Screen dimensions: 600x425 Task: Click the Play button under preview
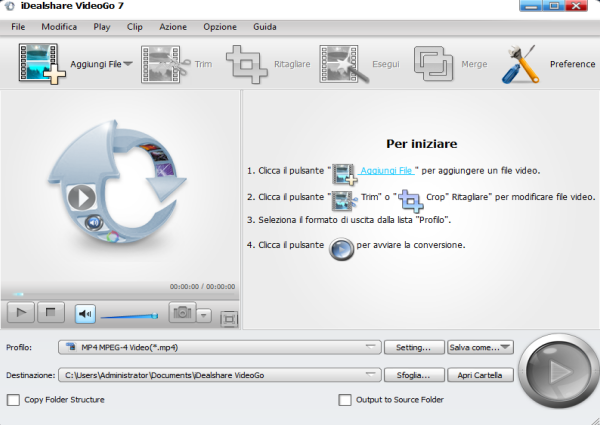click(21, 313)
